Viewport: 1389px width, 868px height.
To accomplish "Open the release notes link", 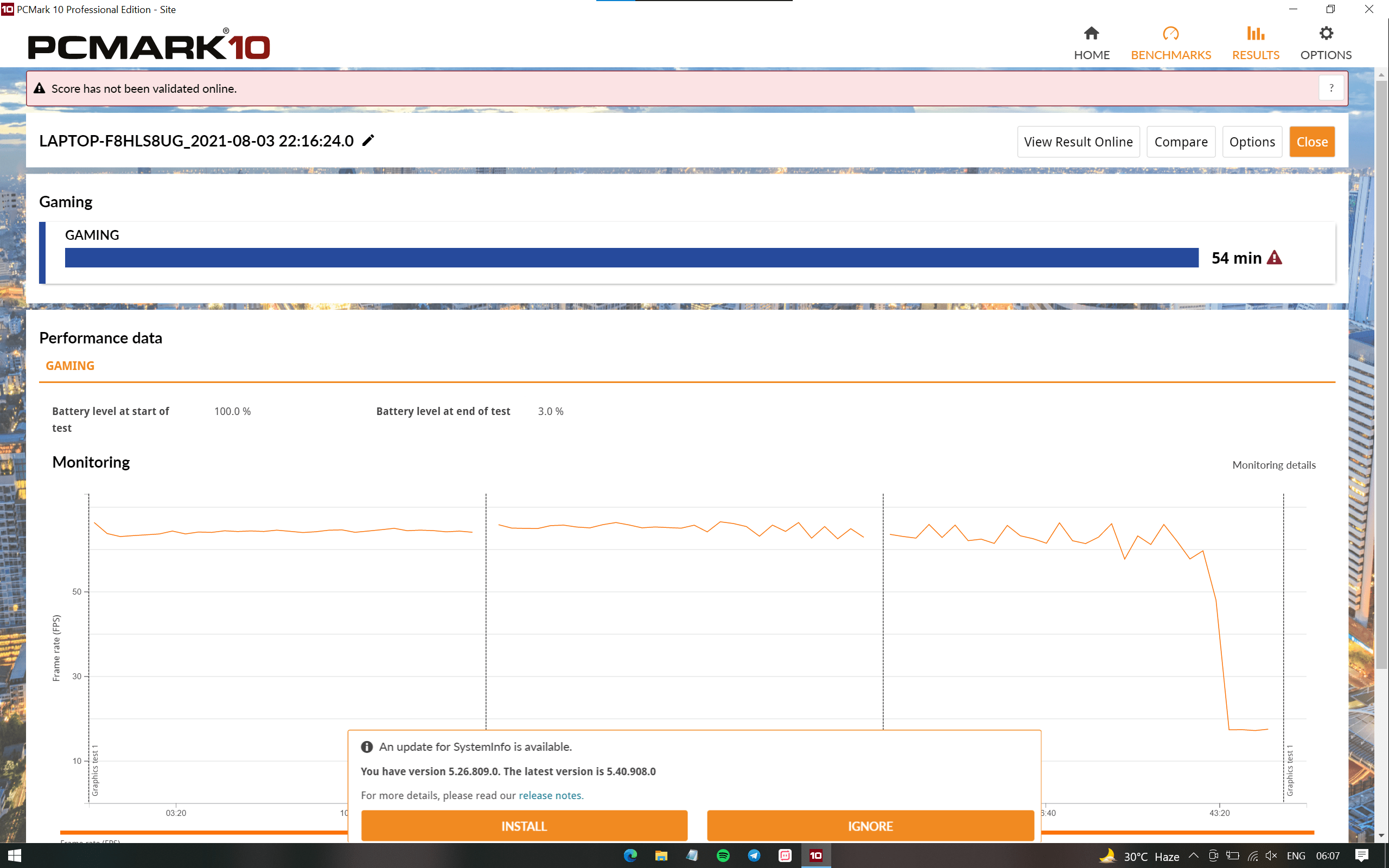I will (x=550, y=795).
